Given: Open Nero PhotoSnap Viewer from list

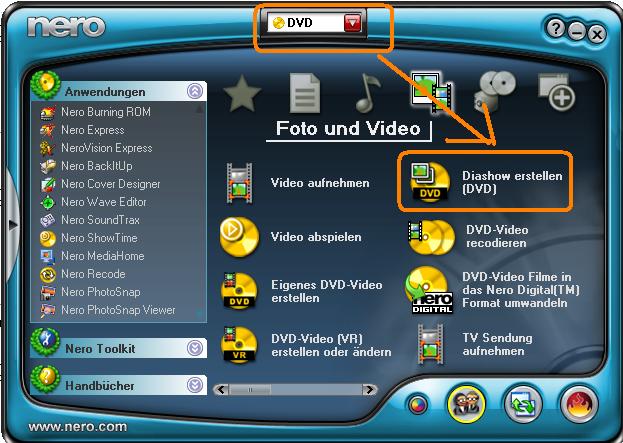Looking at the screenshot, I should click(x=118, y=310).
